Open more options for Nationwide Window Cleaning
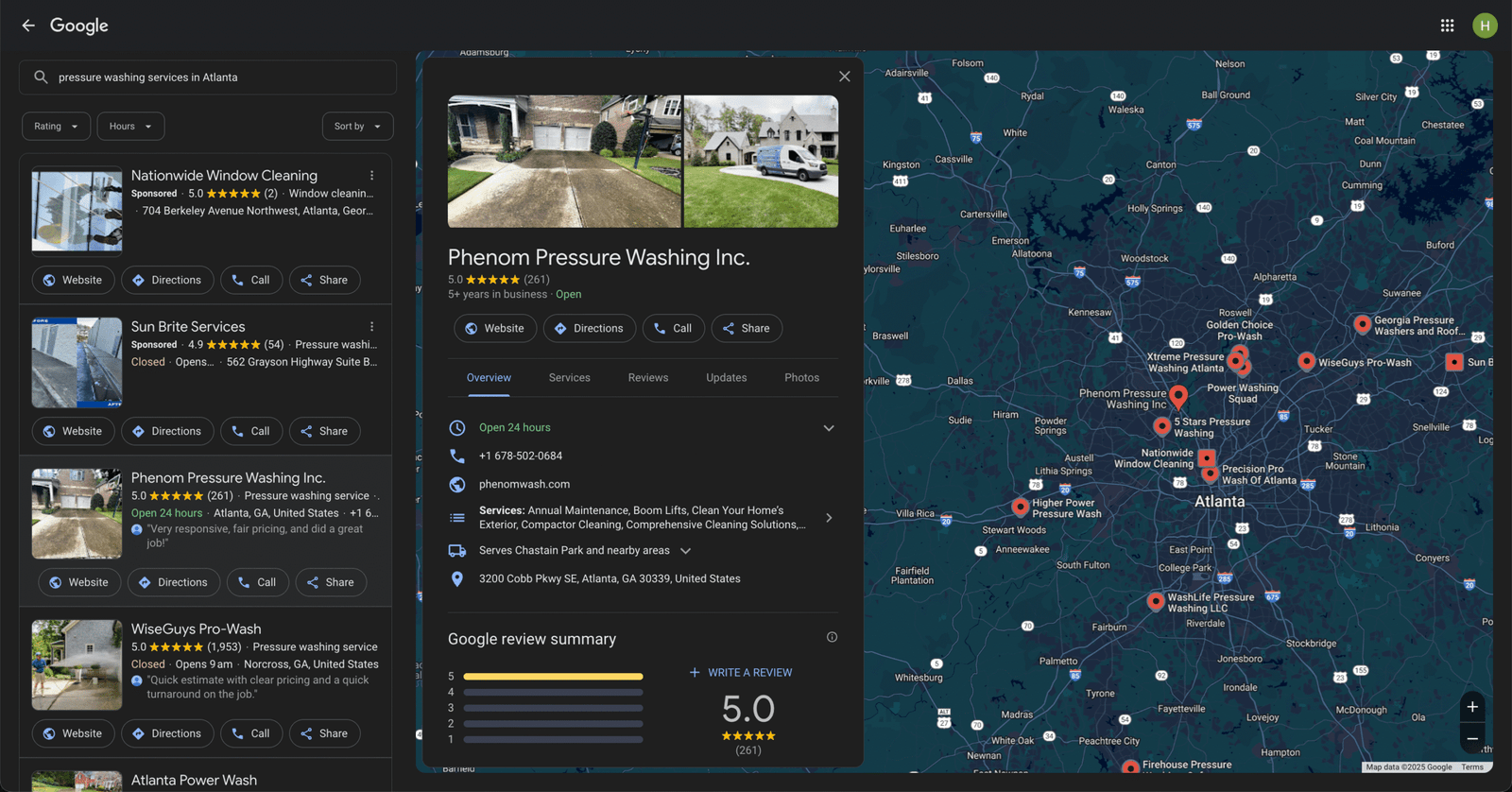The width and height of the screenshot is (1512, 792). pos(372,176)
